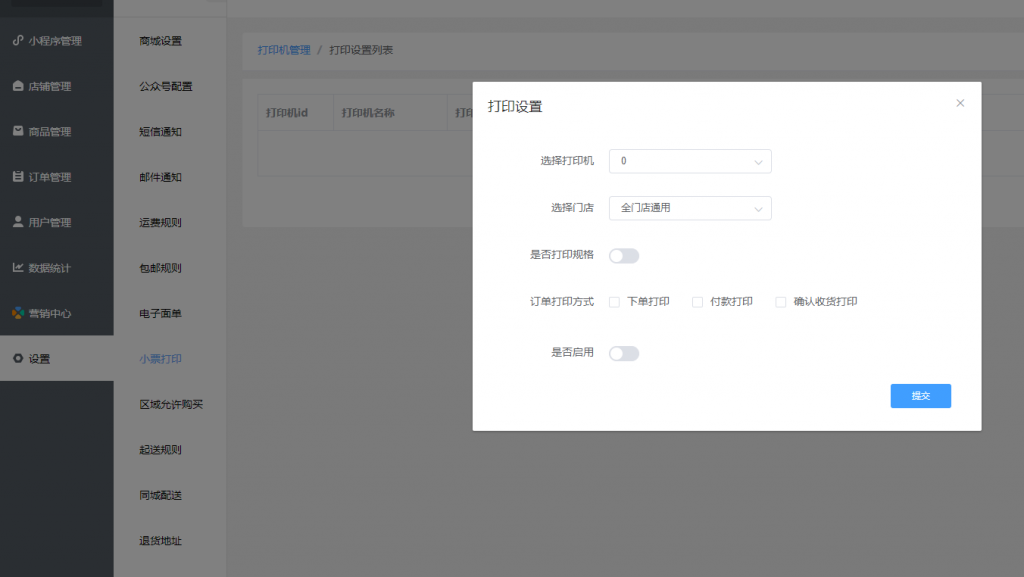The height and width of the screenshot is (577, 1024).
Task: Open the 选择打印机 dropdown
Action: point(690,161)
